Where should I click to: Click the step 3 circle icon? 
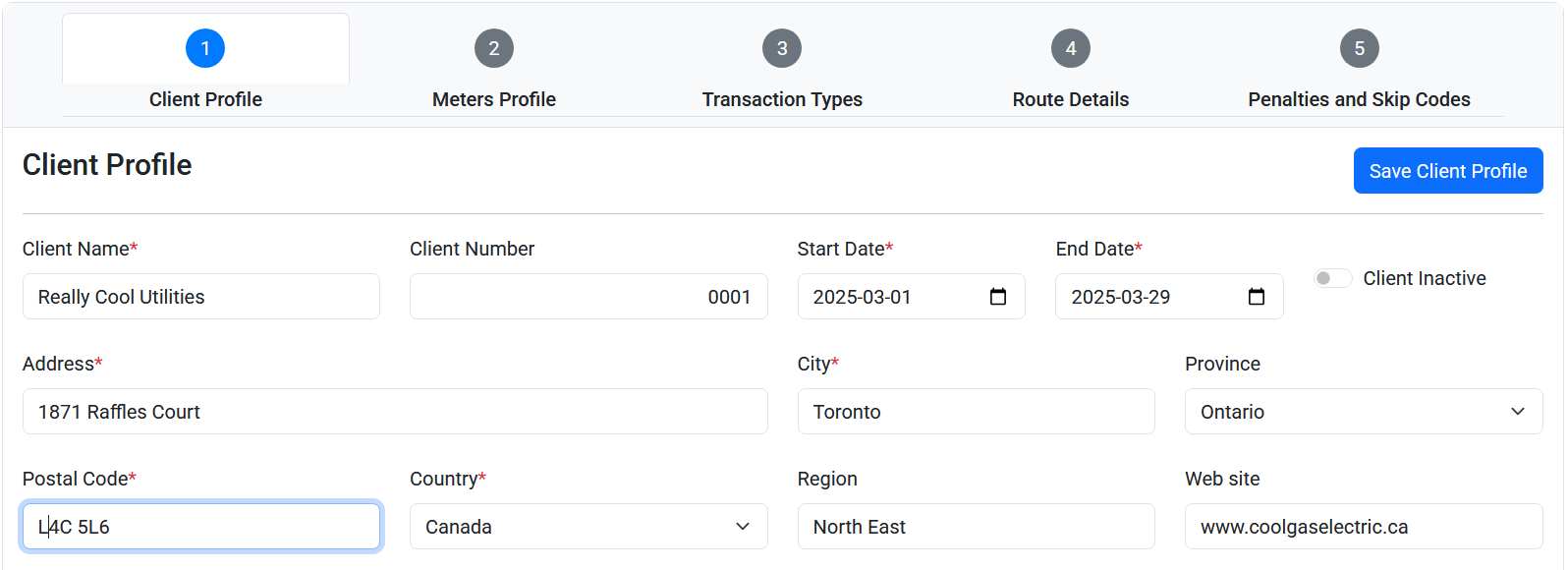782,48
